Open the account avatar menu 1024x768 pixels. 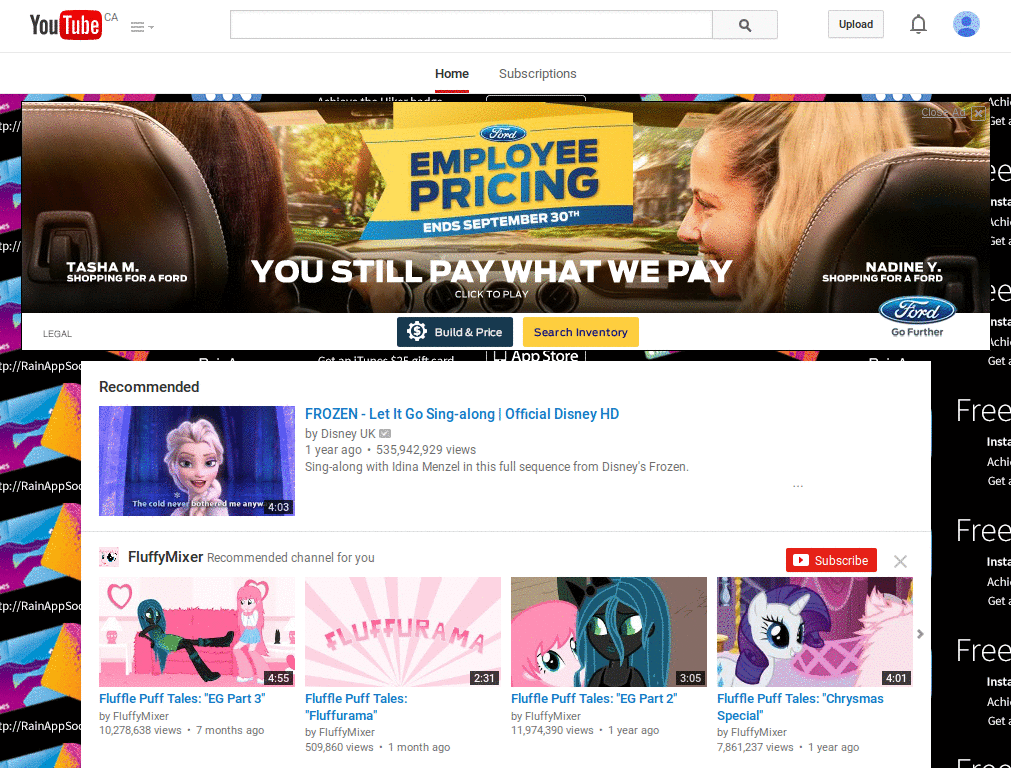coord(966,24)
